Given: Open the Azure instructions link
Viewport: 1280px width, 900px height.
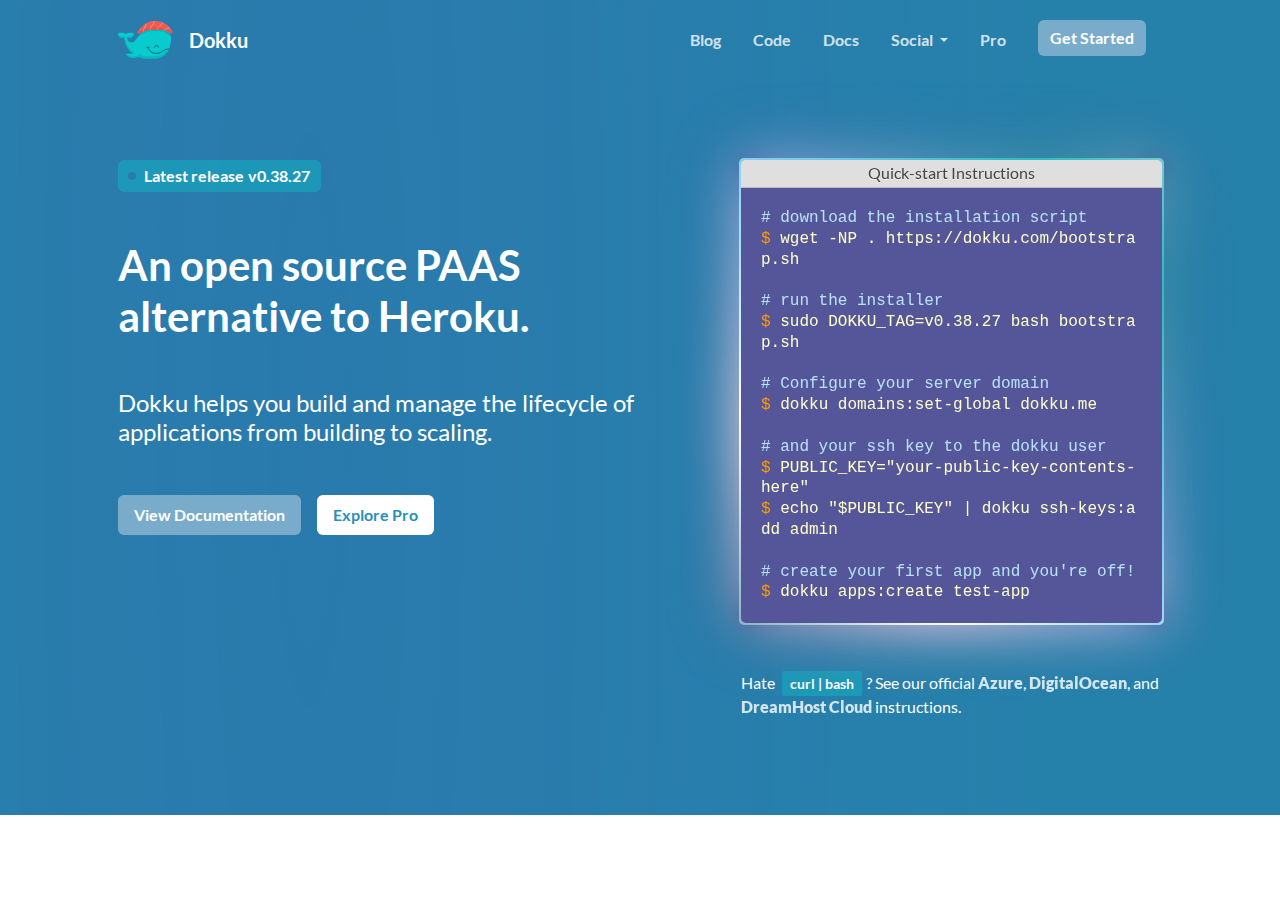Looking at the screenshot, I should coord(1000,683).
